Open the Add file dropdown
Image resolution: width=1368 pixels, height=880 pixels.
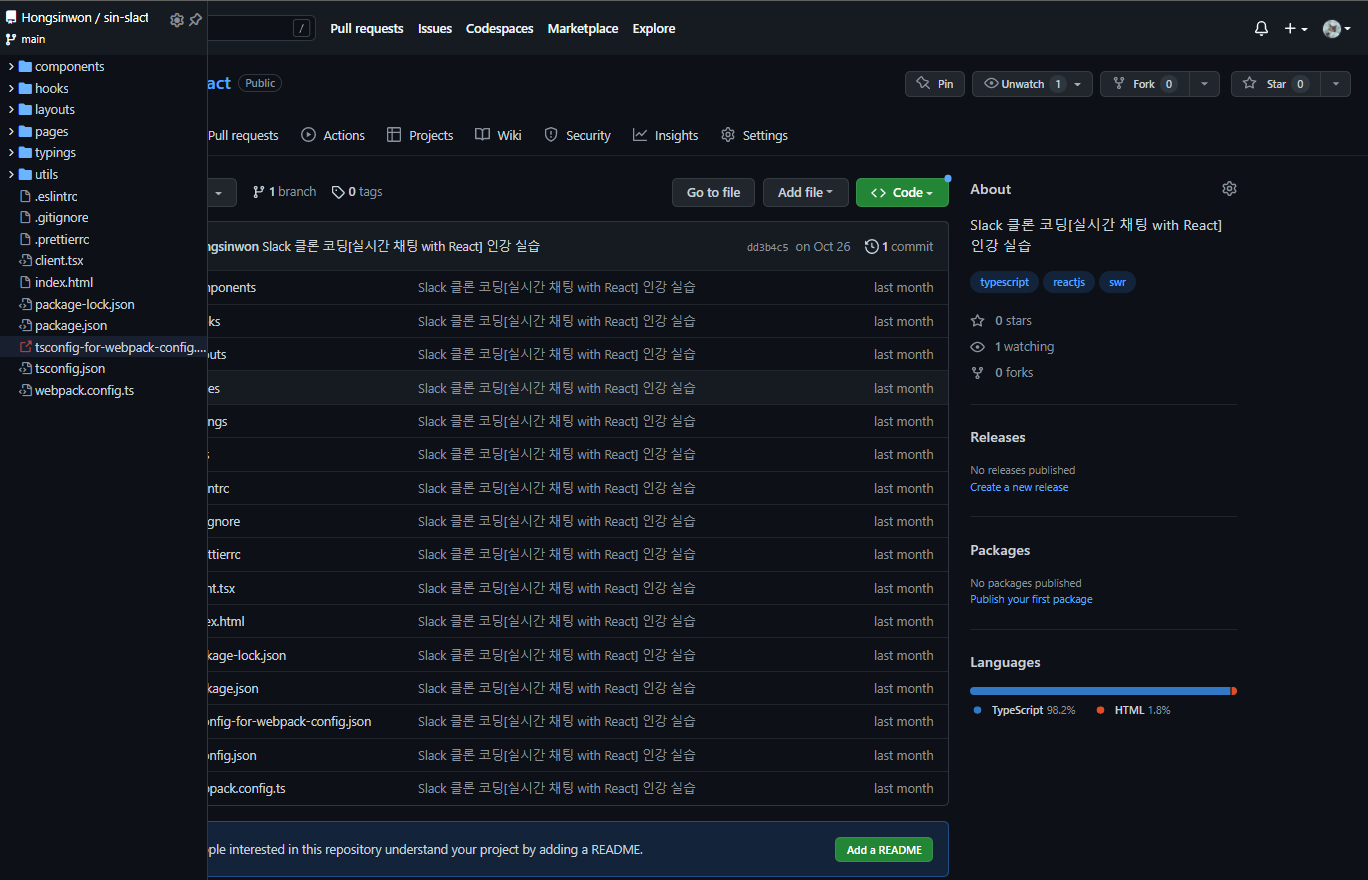pyautogui.click(x=805, y=192)
